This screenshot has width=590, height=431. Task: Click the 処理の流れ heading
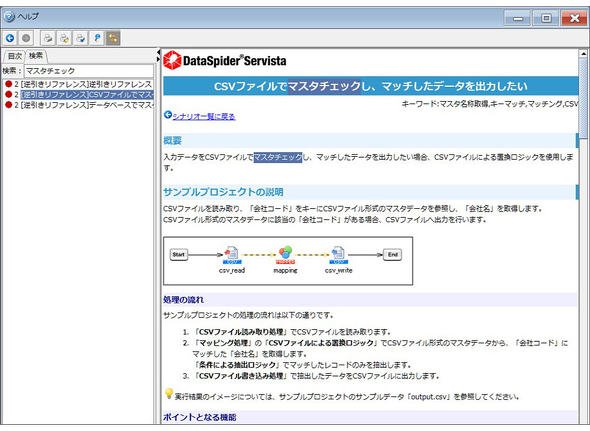[x=183, y=300]
